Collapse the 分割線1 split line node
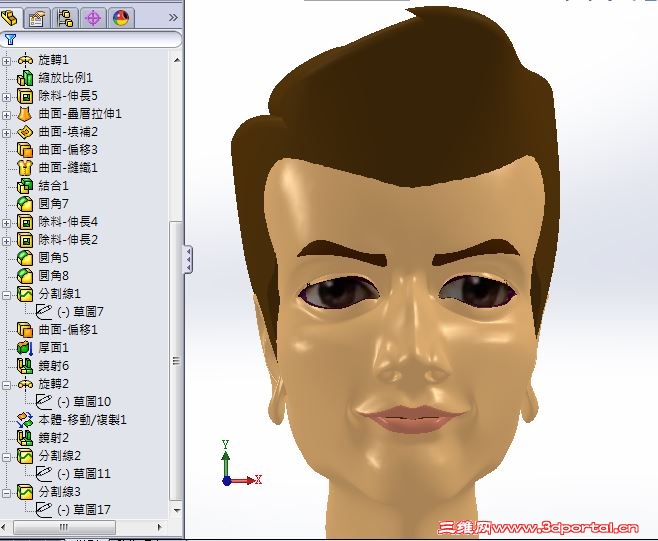Screen dimensions: 658x541 coord(6,295)
